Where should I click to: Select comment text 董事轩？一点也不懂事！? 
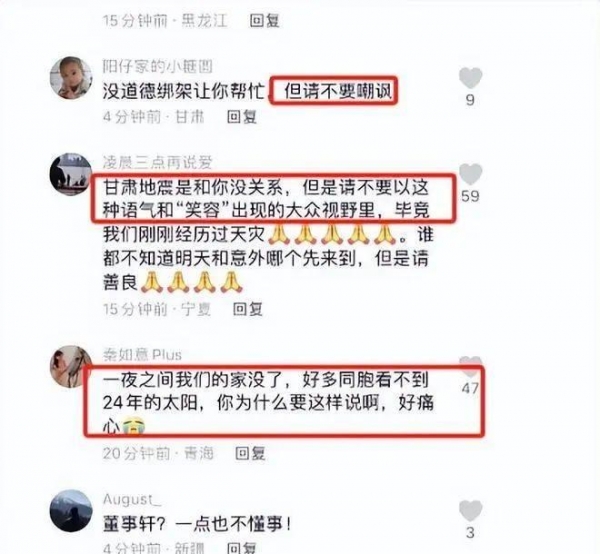click(x=197, y=524)
